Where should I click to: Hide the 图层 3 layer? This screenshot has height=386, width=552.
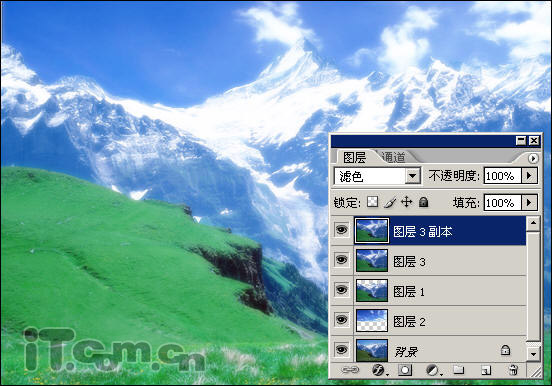click(341, 260)
